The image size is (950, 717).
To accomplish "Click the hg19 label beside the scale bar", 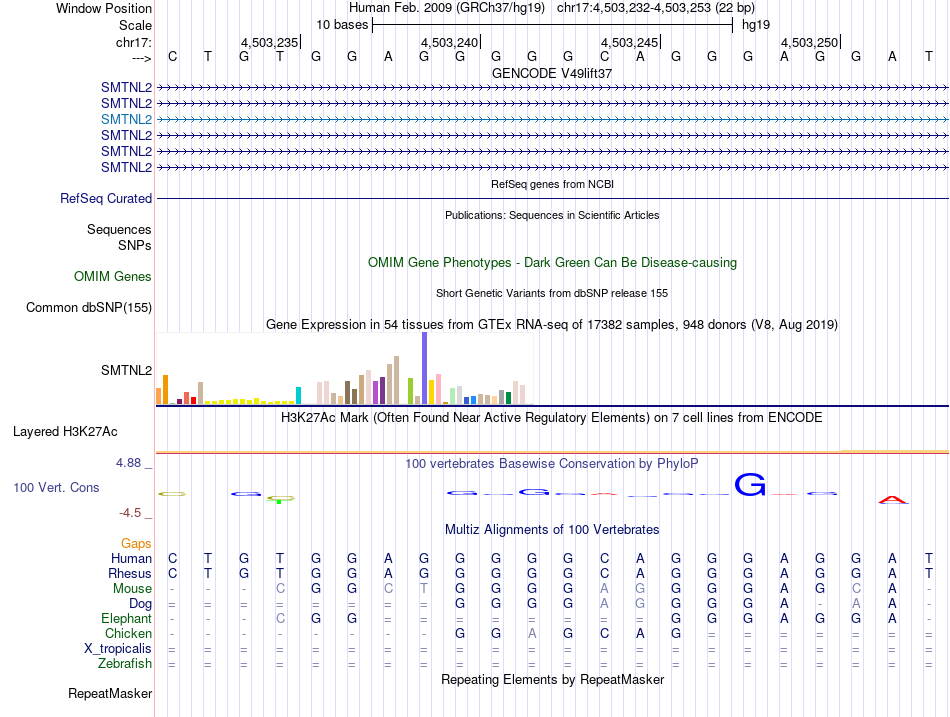I will [756, 25].
